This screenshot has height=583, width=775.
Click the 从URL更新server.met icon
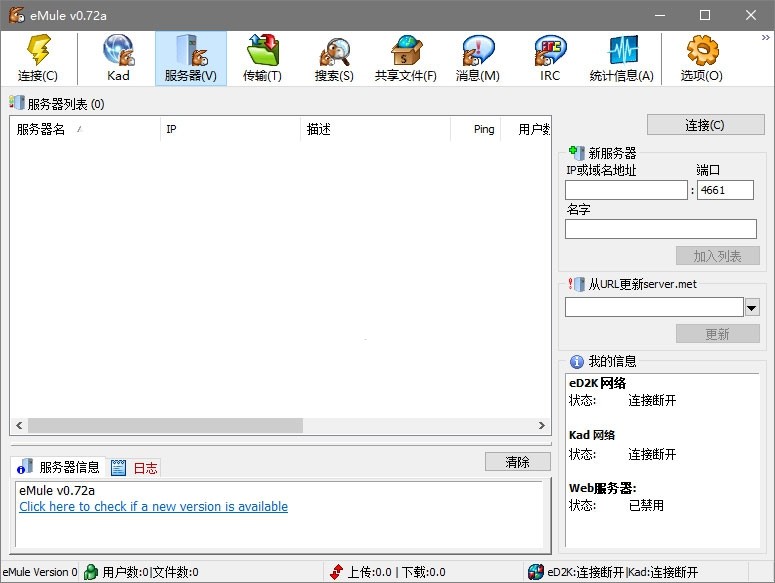[576, 284]
